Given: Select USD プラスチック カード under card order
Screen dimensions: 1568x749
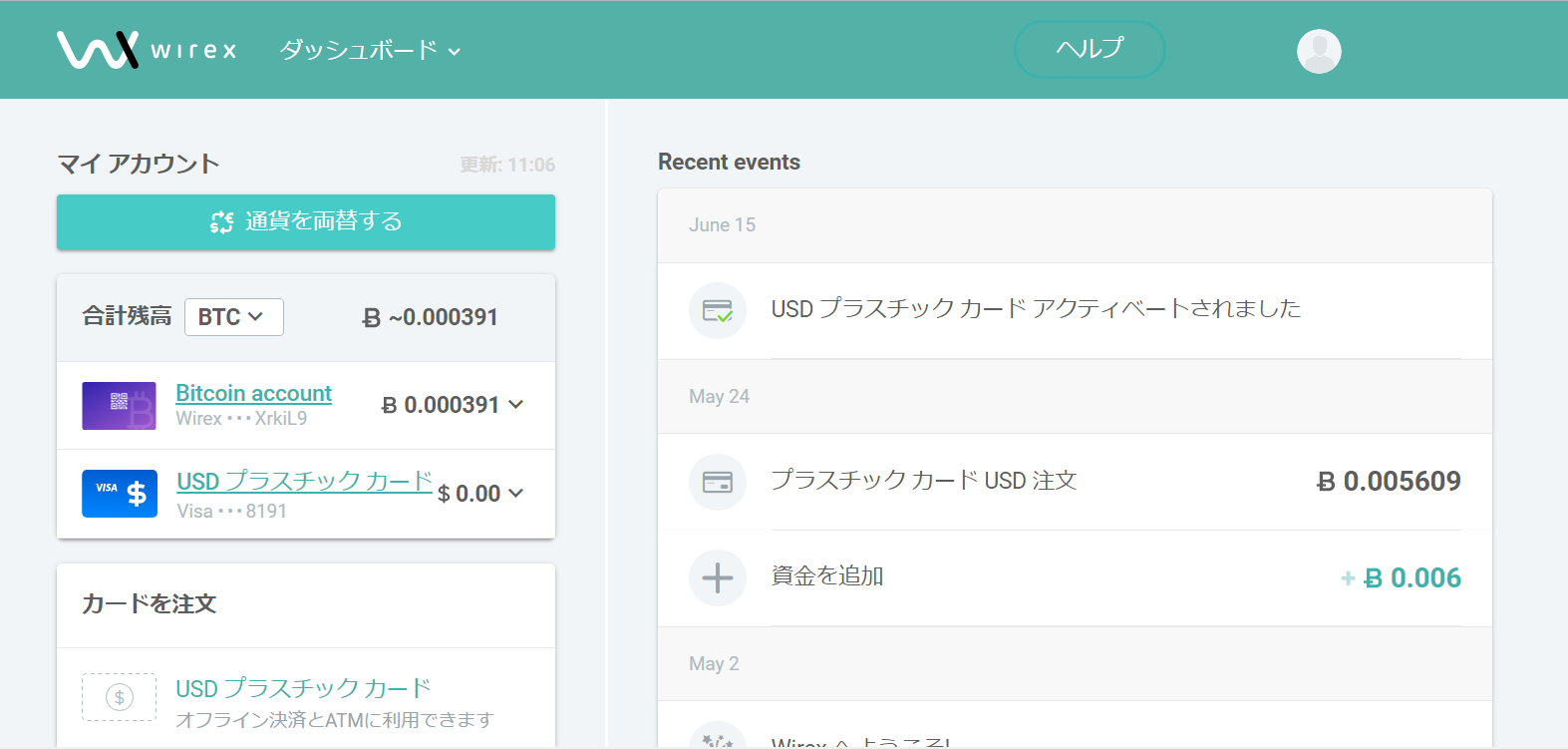Looking at the screenshot, I should [303, 689].
